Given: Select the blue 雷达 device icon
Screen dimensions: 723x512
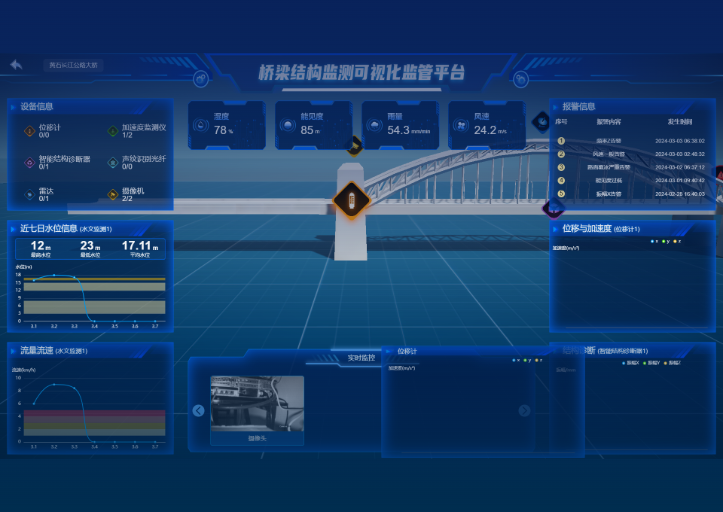Looking at the screenshot, I should tap(30, 195).
